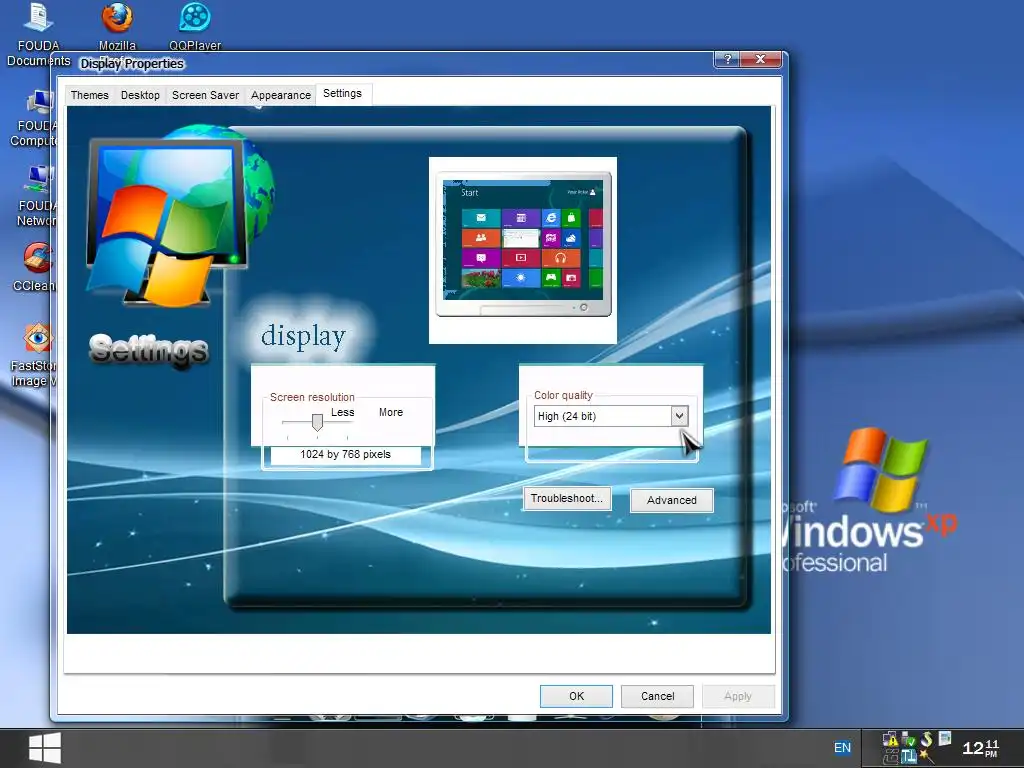The image size is (1024, 768).
Task: Click the disabled Apply button
Action: click(x=738, y=696)
